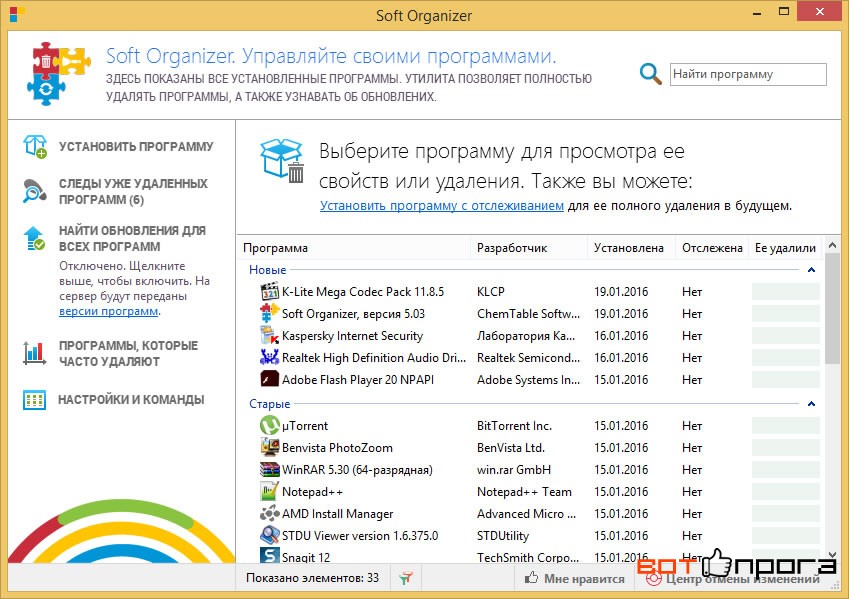Screen dimensions: 849x599
Task: Click Notepad++ Team developer cell
Action: [x=524, y=492]
